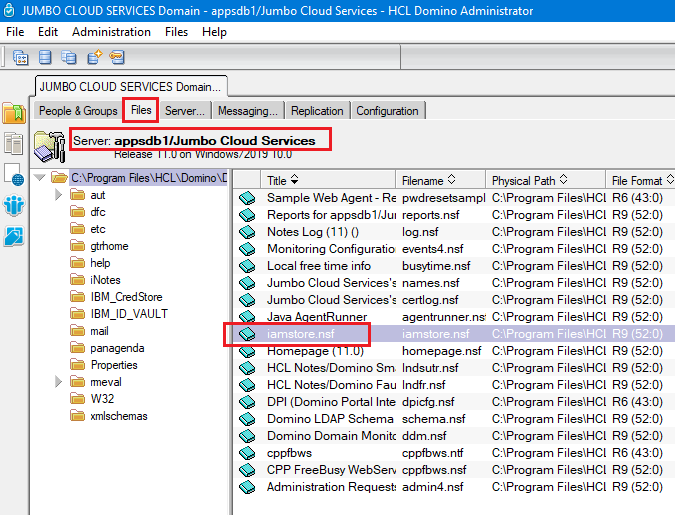This screenshot has width=675, height=515.
Task: Open the Edit menu
Action: (x=48, y=32)
